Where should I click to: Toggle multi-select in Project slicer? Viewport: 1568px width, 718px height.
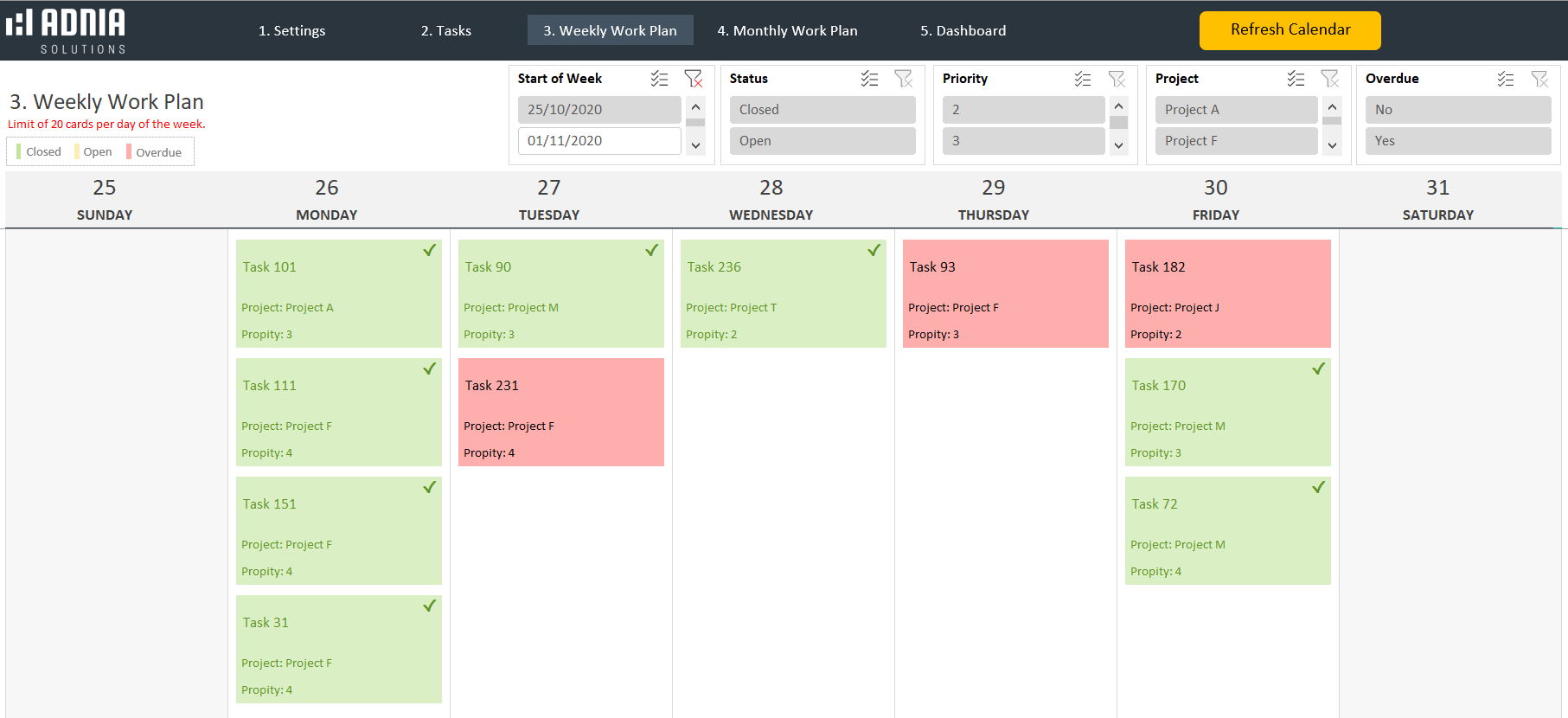point(1296,79)
